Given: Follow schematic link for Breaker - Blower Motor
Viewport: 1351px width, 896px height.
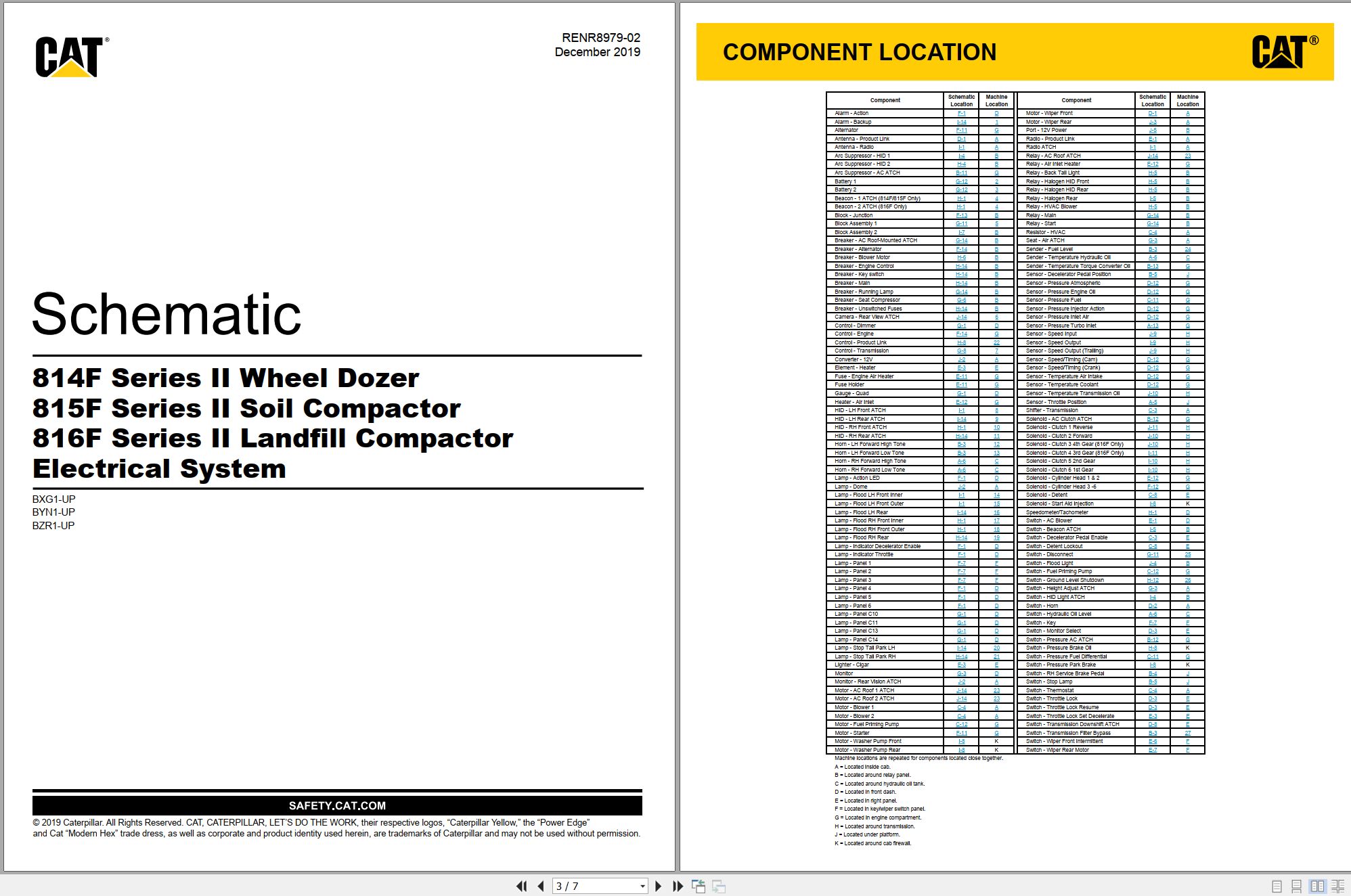Looking at the screenshot, I should (x=961, y=258).
